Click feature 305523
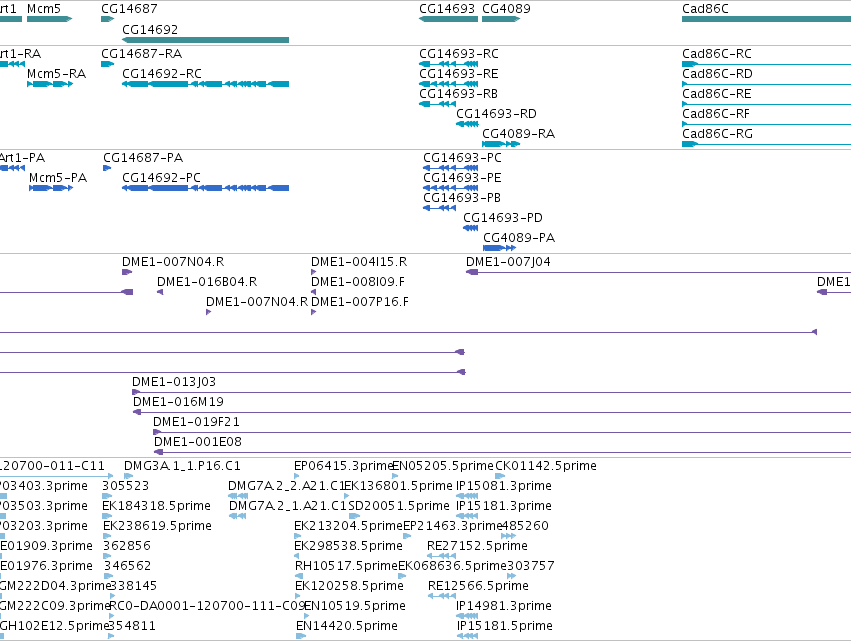Image resolution: width=851 pixels, height=641 pixels. pos(107,496)
